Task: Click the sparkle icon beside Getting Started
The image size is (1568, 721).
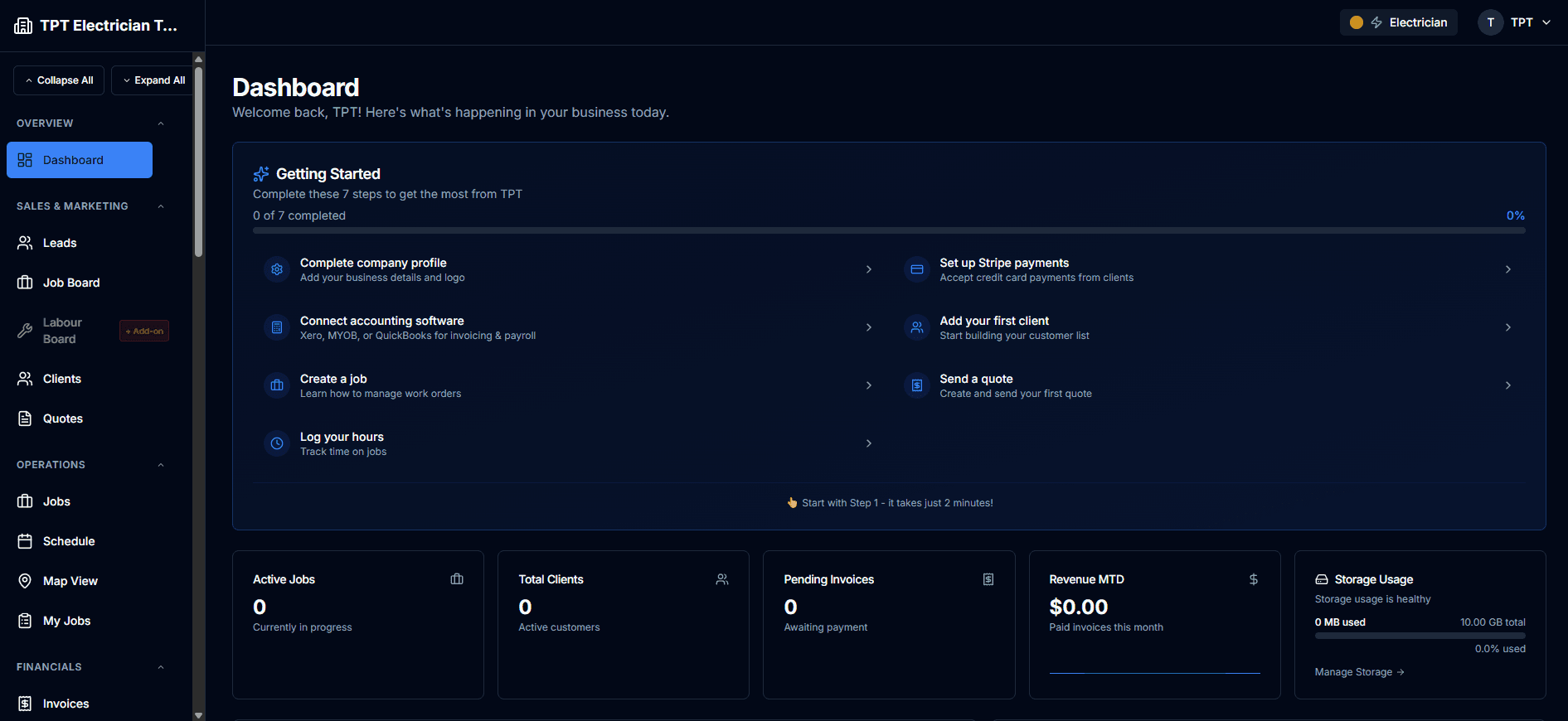Action: tap(261, 174)
